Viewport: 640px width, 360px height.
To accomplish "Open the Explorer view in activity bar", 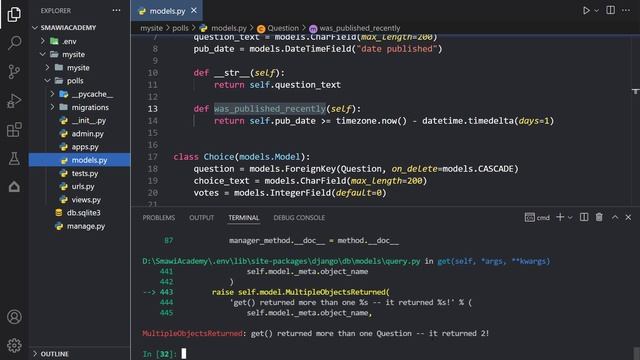I will coord(14,14).
